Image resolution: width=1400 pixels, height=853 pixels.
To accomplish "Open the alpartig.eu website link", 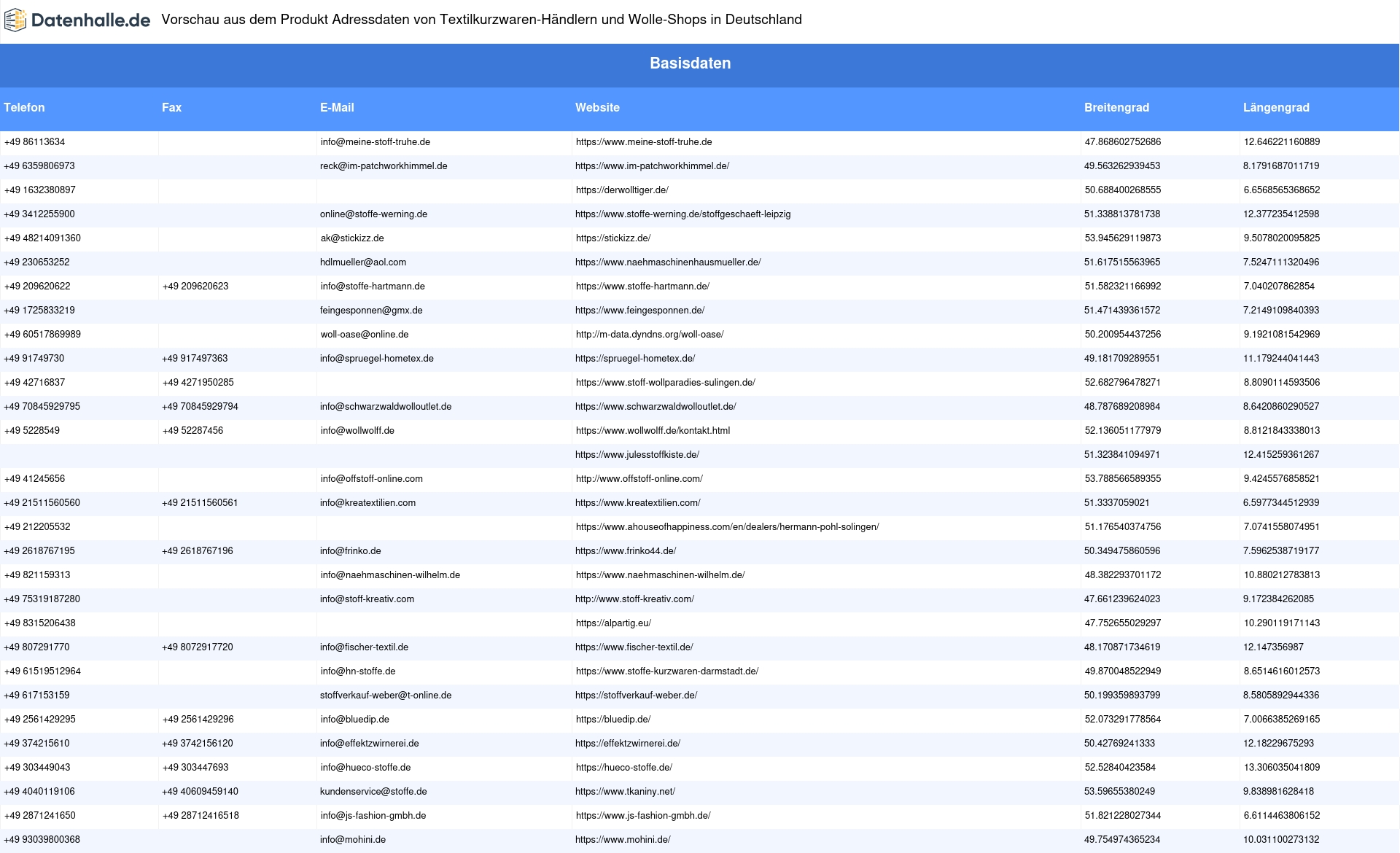I will (x=613, y=623).
